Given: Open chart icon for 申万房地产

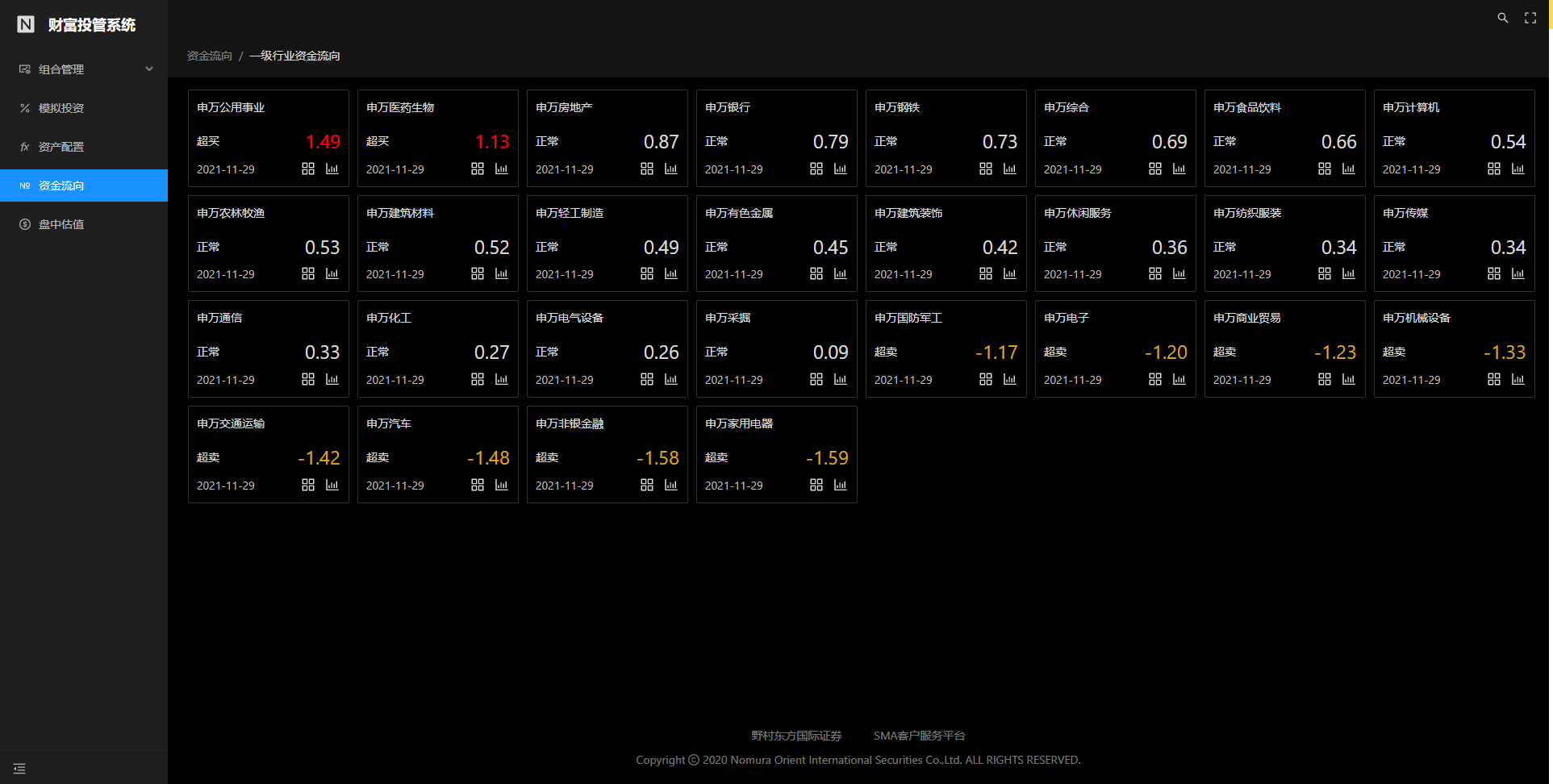Looking at the screenshot, I should (670, 169).
